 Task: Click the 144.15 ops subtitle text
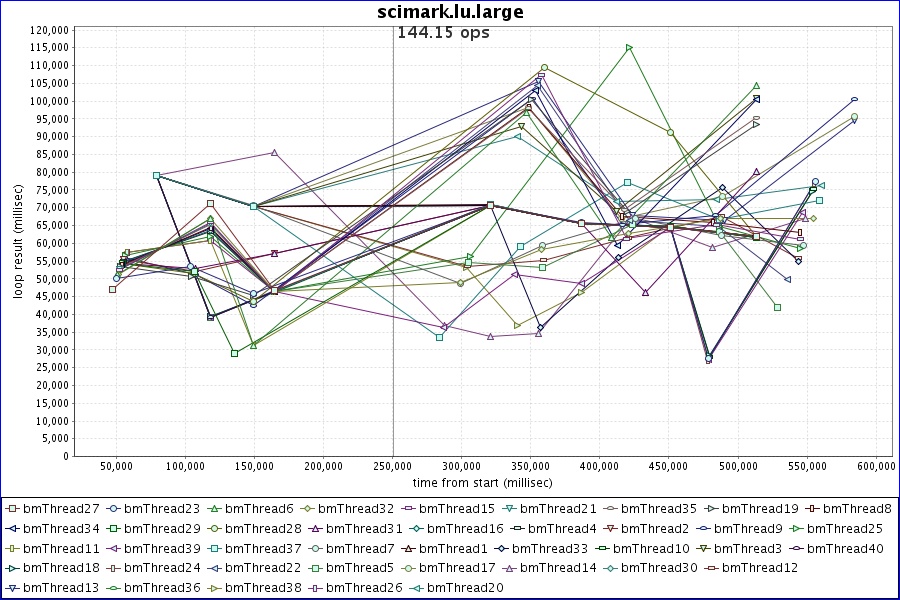coord(443,32)
